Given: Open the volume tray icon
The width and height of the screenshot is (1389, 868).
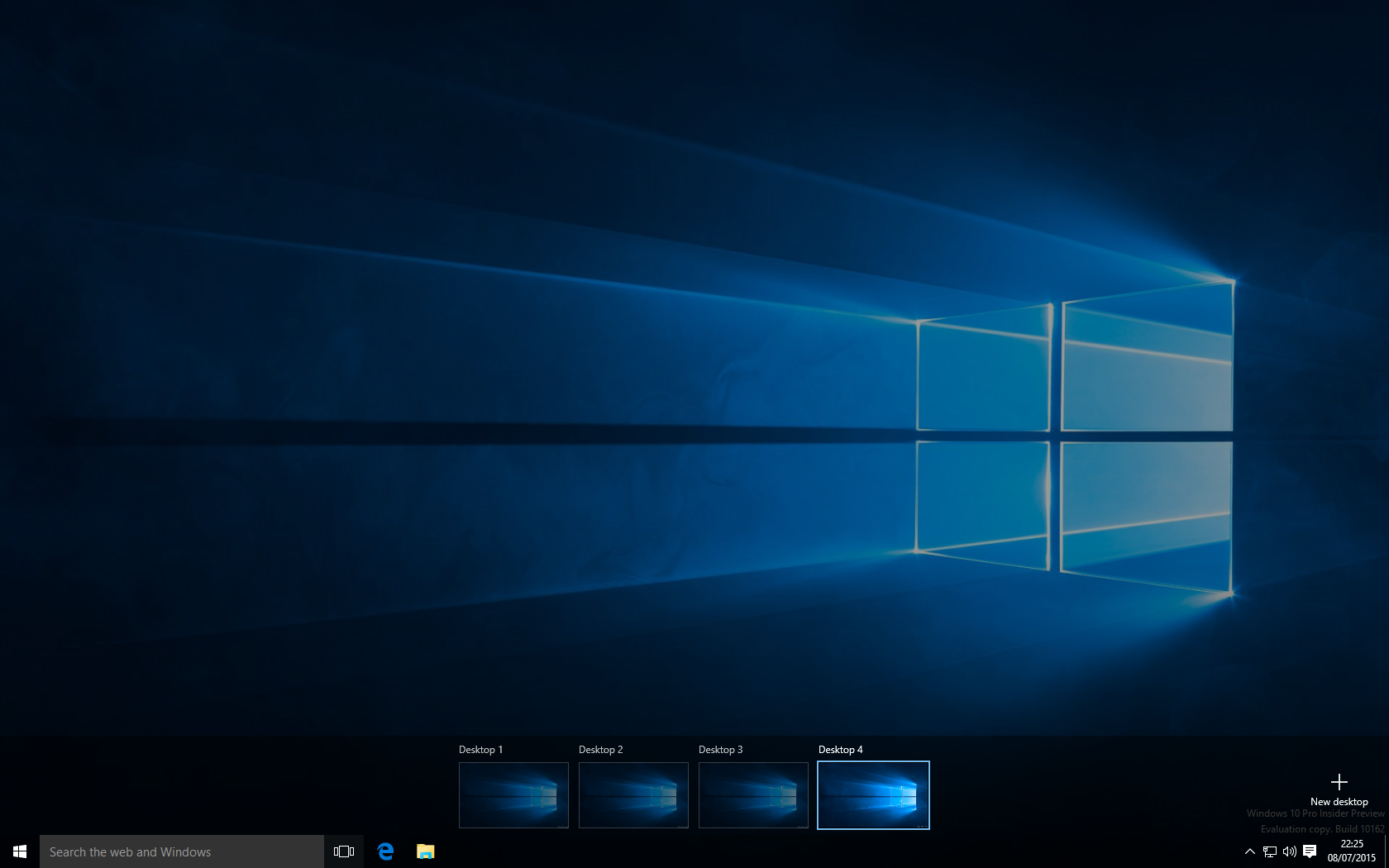Looking at the screenshot, I should point(1290,851).
